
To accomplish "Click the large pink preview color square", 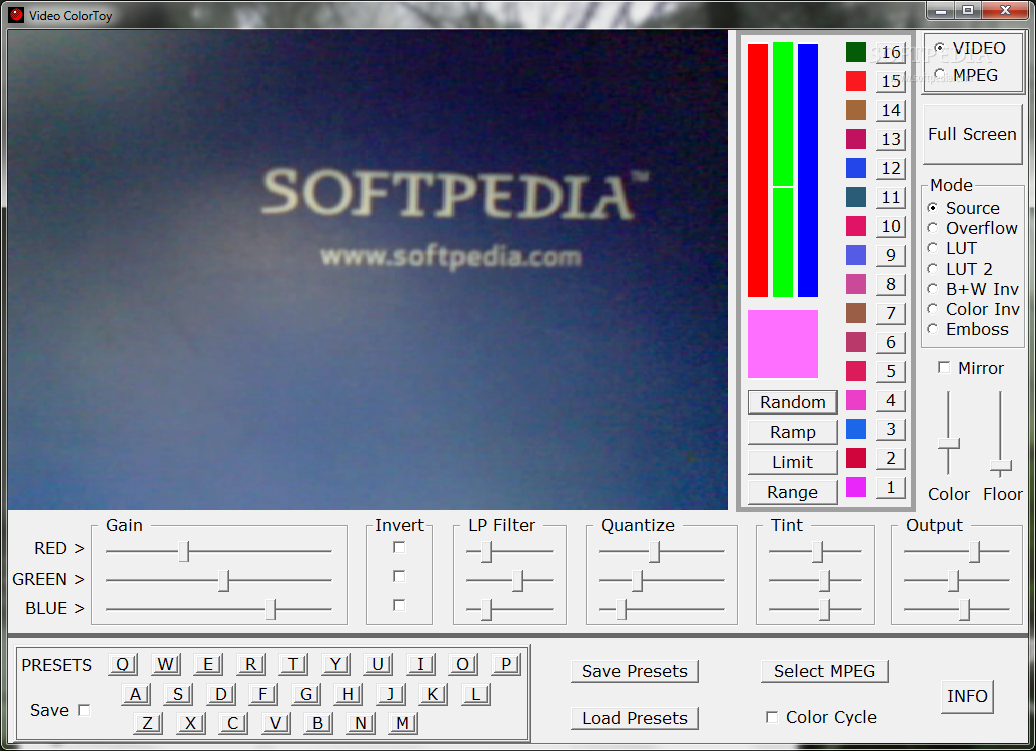I will (x=783, y=343).
